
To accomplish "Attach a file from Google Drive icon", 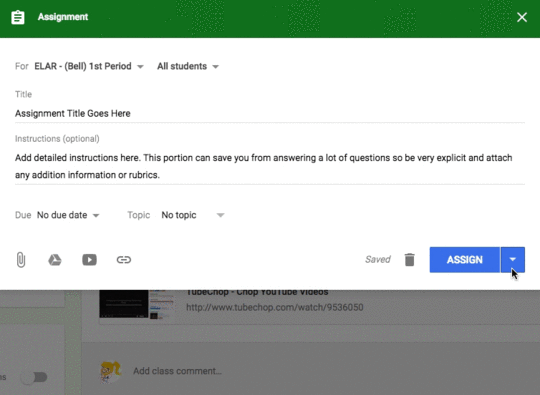I will [55, 260].
